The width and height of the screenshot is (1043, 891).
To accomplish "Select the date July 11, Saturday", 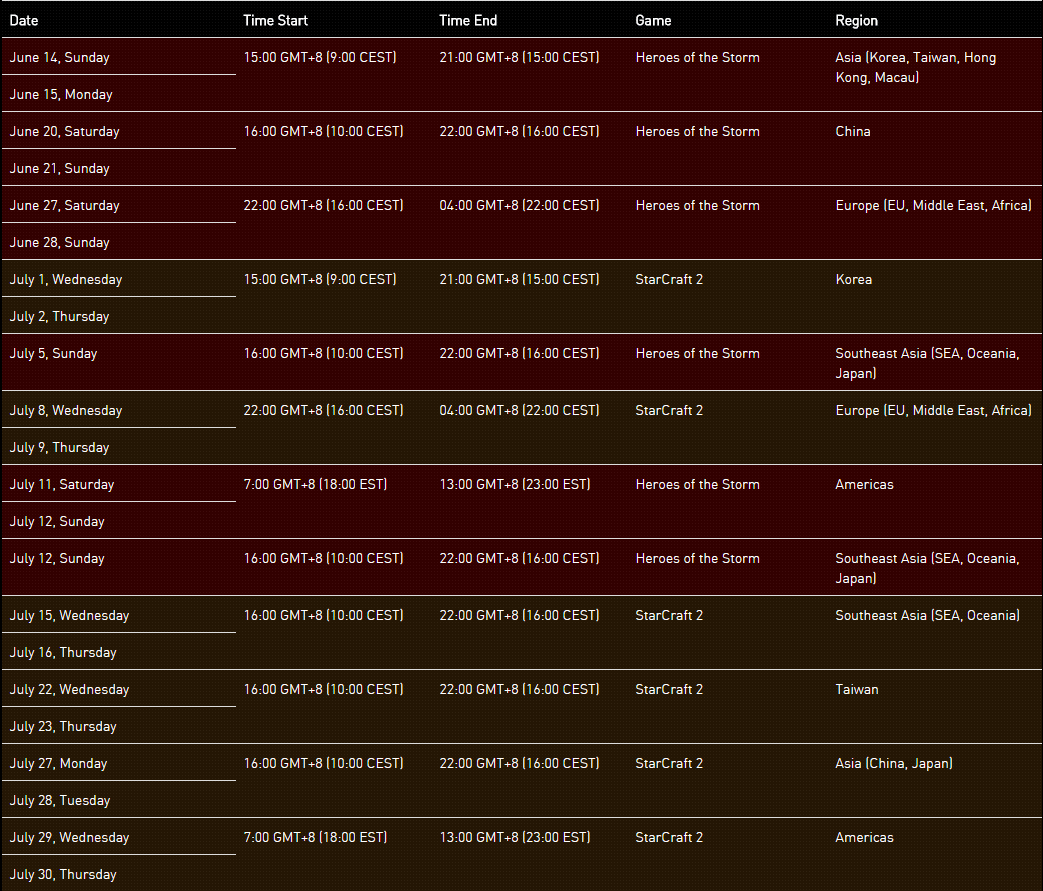I will click(62, 484).
